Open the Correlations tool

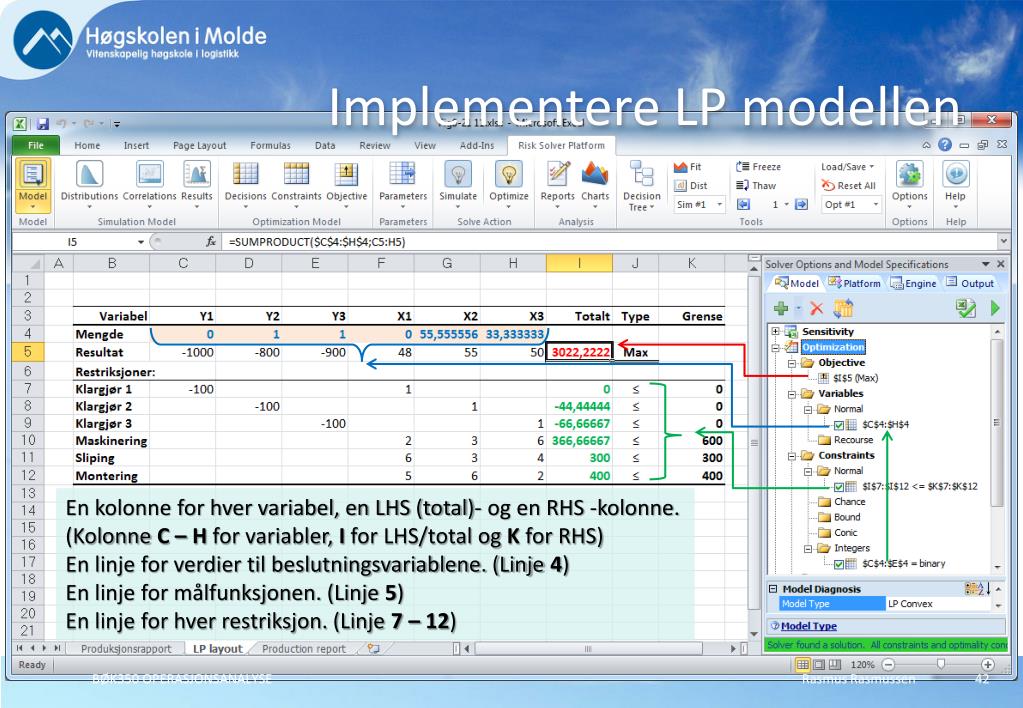tap(149, 183)
